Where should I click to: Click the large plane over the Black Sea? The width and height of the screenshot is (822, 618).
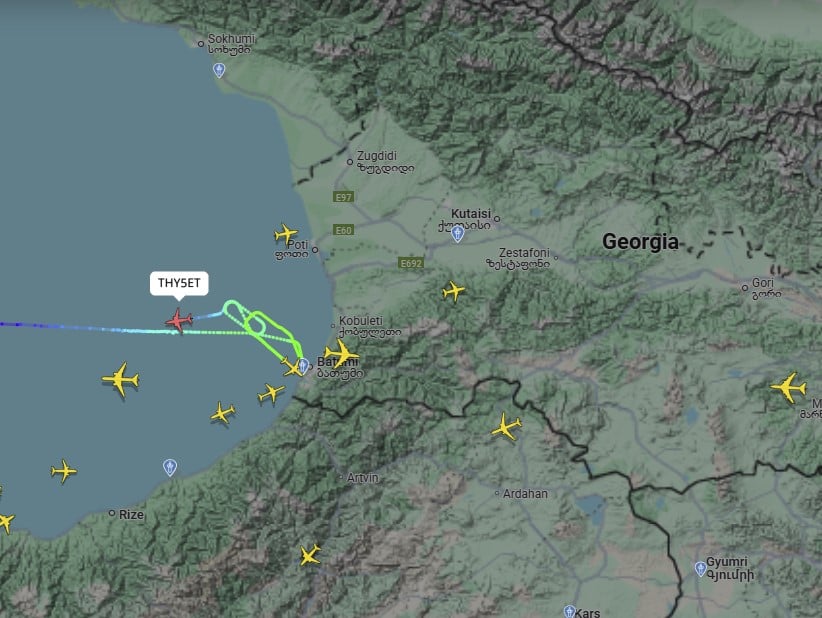point(121,379)
